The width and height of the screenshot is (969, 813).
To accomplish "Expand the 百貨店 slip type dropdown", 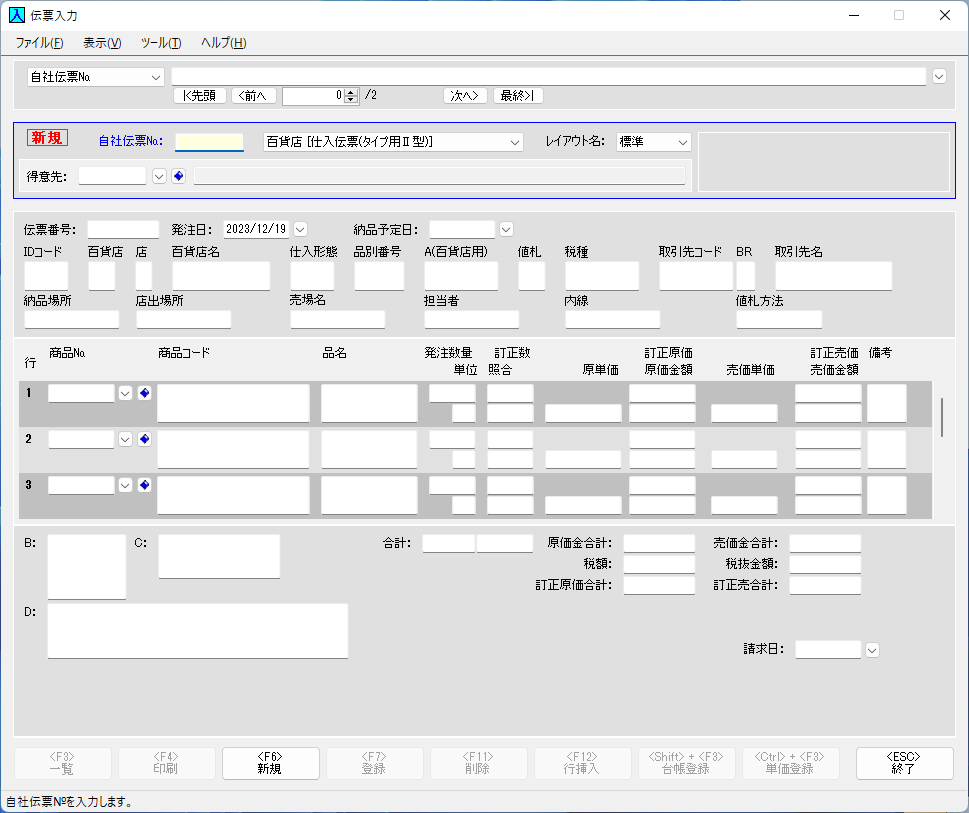I will pos(515,142).
